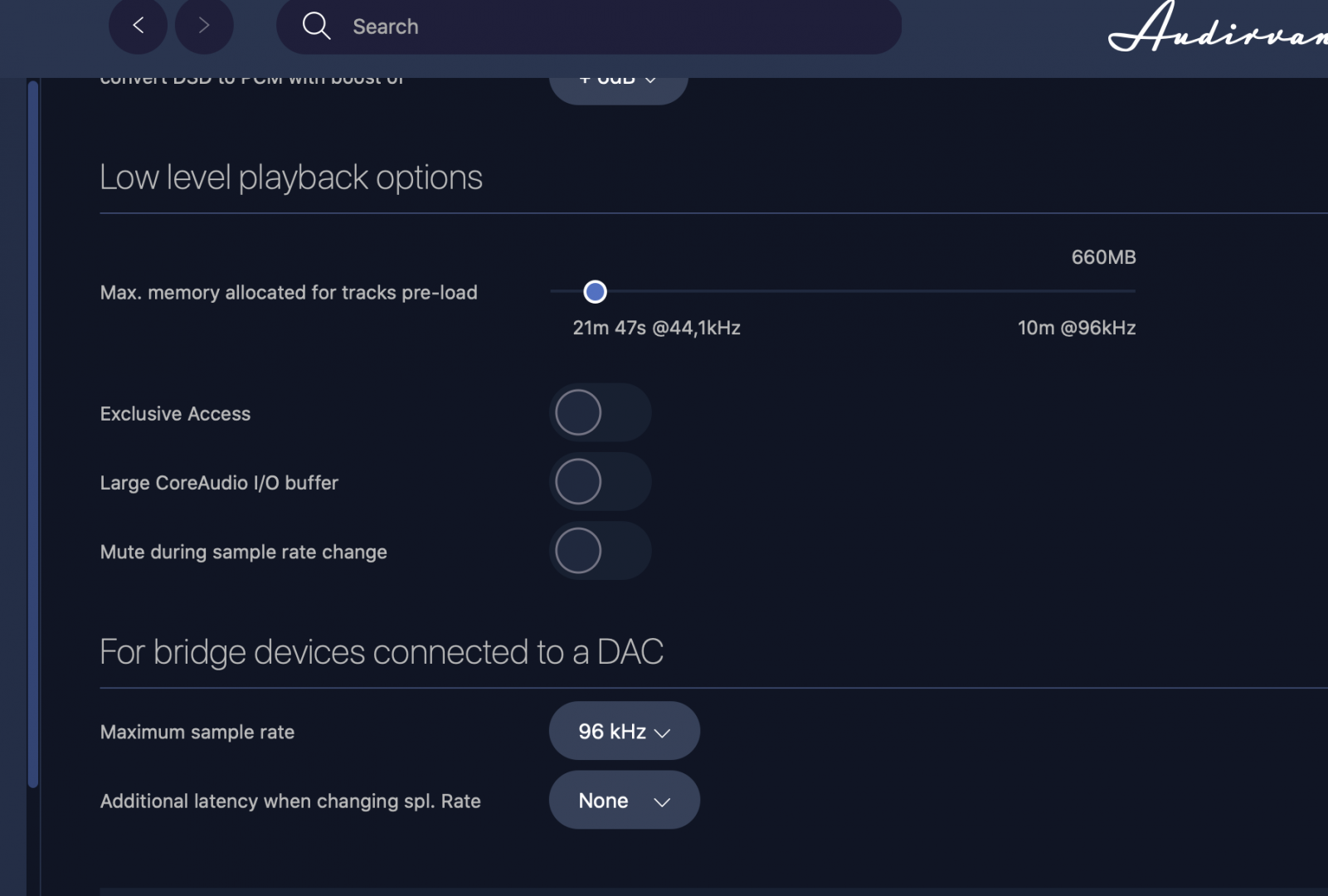Screen dimensions: 1328x896
Task: Expand the Additional latency None dropdown
Action: pyautogui.click(x=624, y=801)
